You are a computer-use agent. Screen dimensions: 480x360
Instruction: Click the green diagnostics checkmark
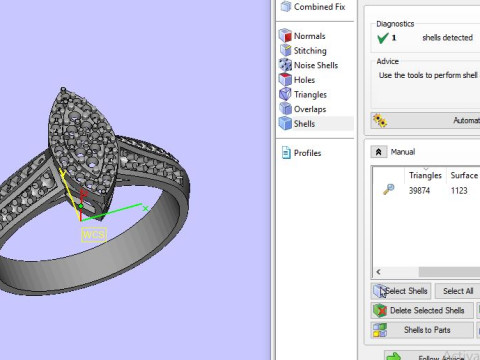coord(382,38)
